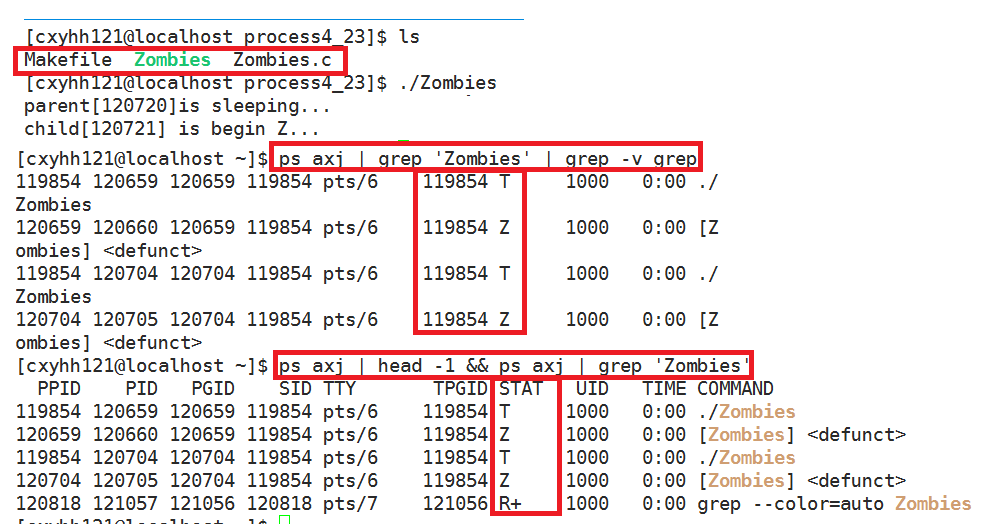Click the 'COMMAND' column header
Viewport: 990px width, 531px height.
735,388
